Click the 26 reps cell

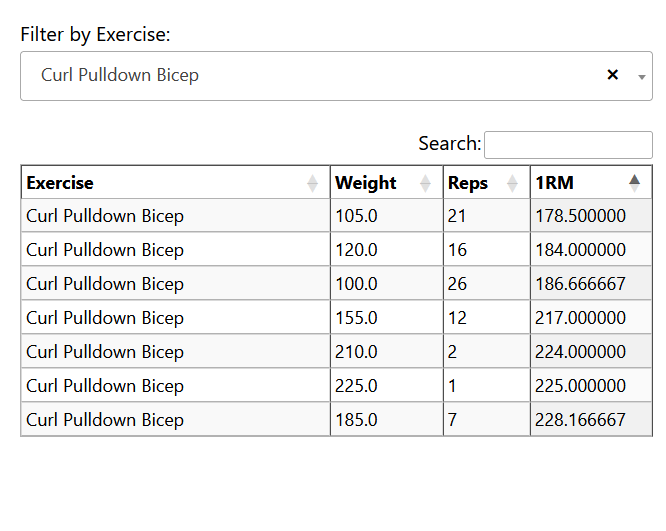pos(487,284)
